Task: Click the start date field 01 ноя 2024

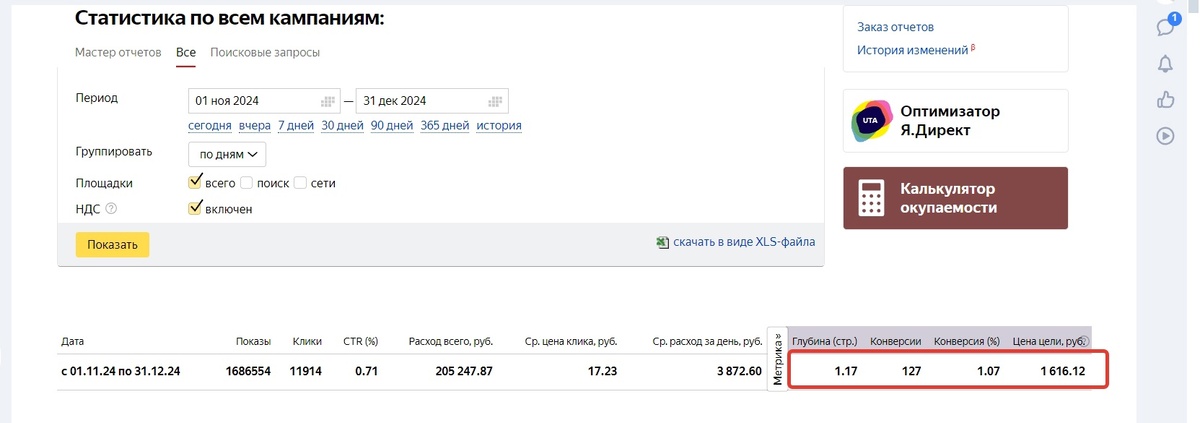Action: pyautogui.click(x=265, y=101)
